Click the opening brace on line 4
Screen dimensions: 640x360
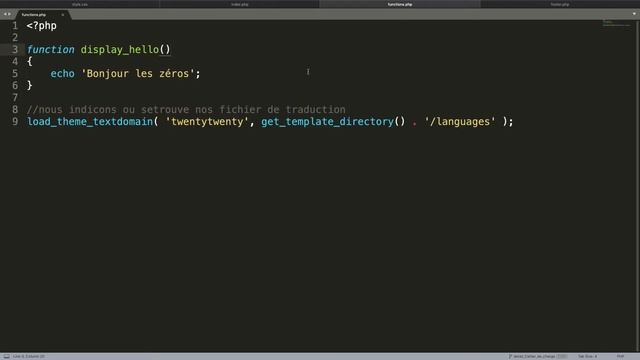pyautogui.click(x=29, y=62)
